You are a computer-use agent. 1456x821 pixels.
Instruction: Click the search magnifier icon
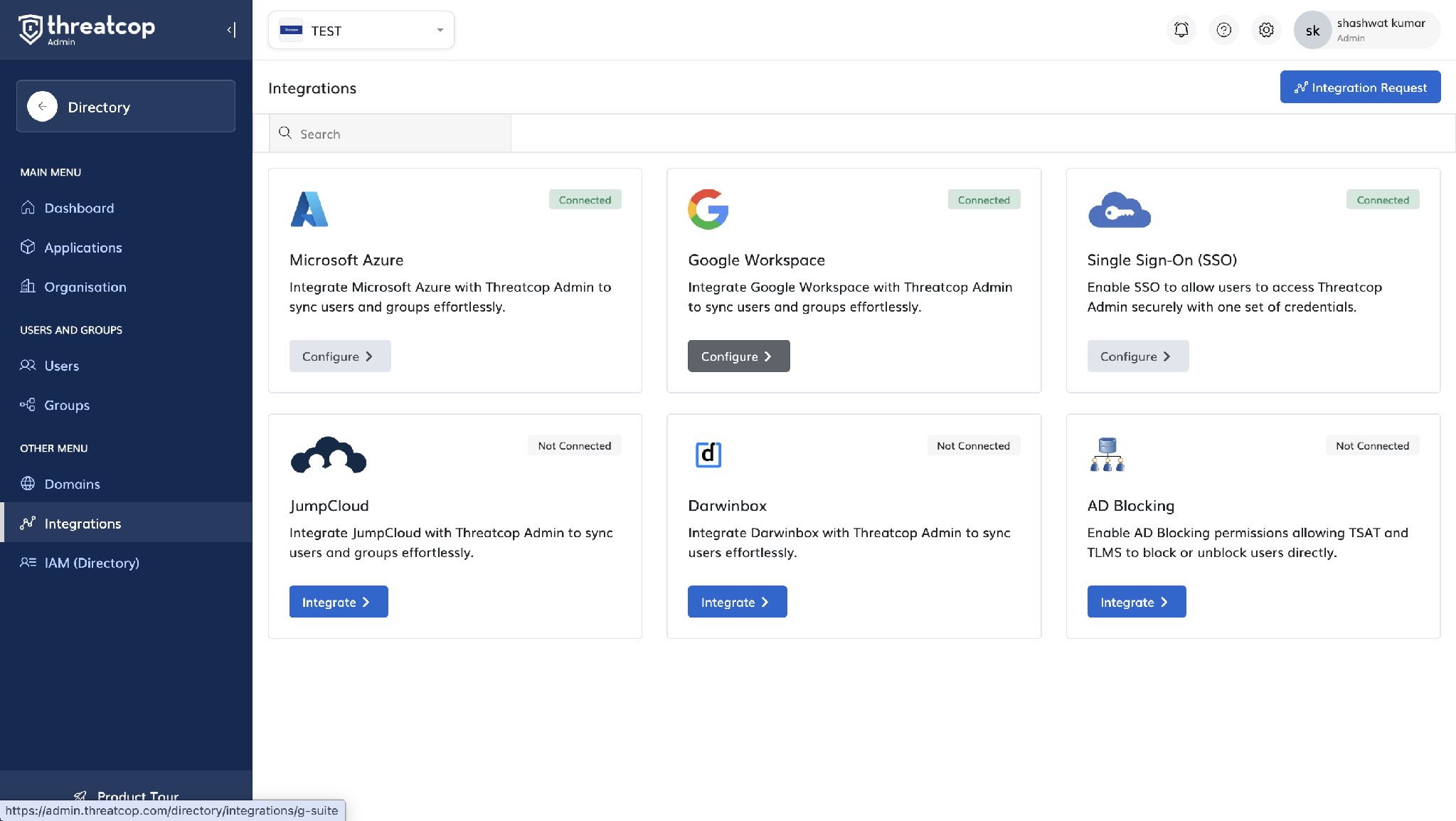(x=285, y=133)
